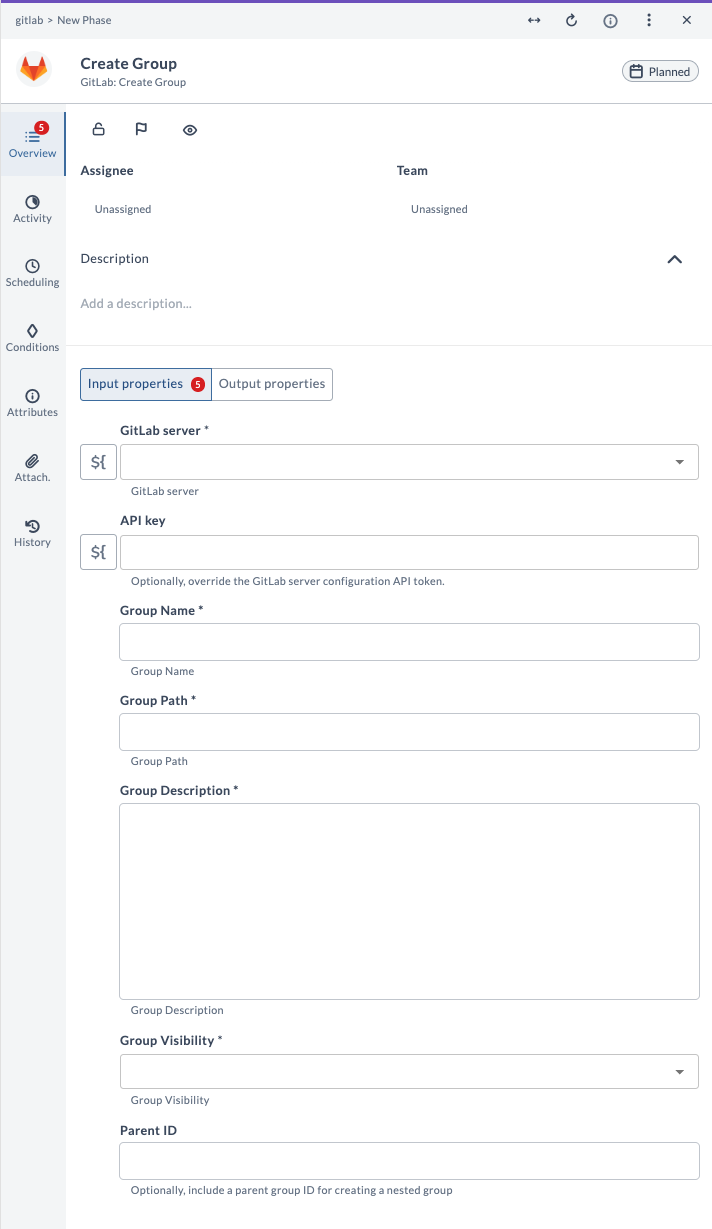Open the Attributes sidebar tab
The width and height of the screenshot is (712, 1229).
tap(33, 403)
